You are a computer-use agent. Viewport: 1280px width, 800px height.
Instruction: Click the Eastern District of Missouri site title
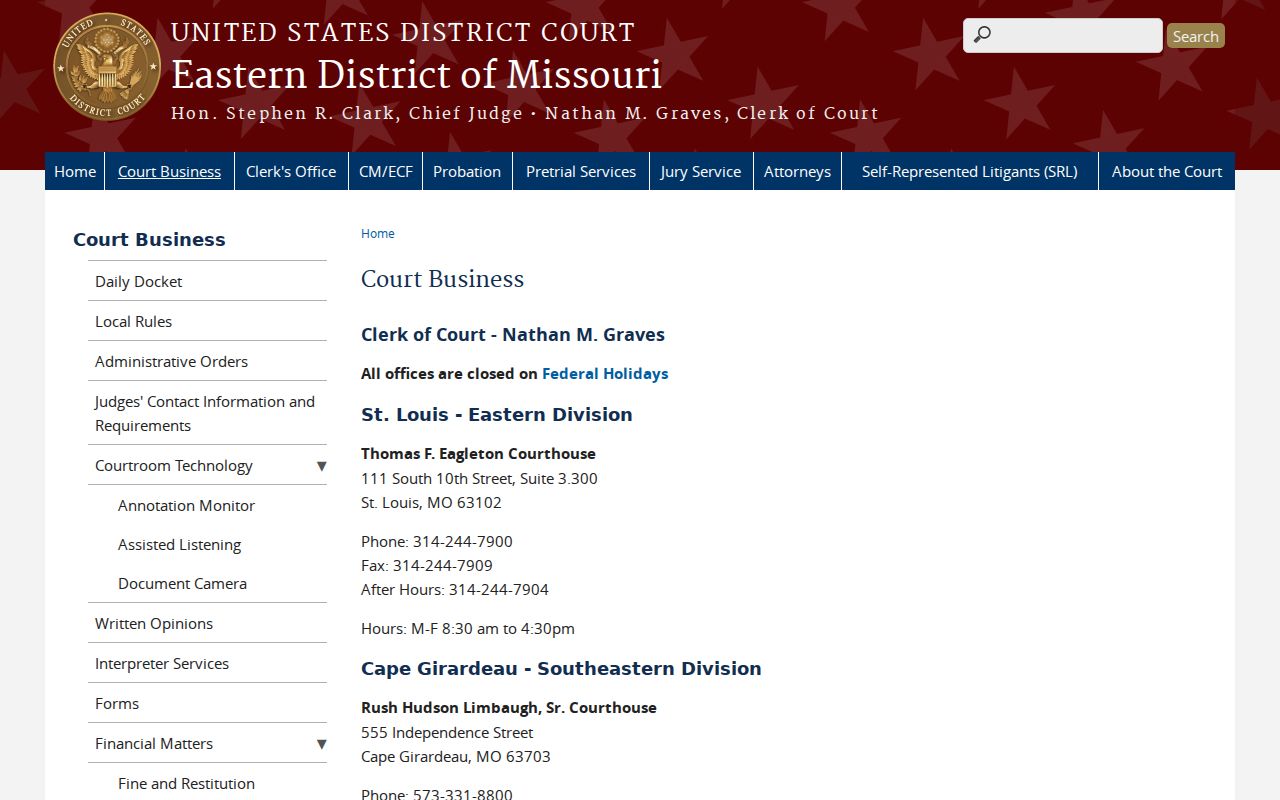(x=416, y=74)
